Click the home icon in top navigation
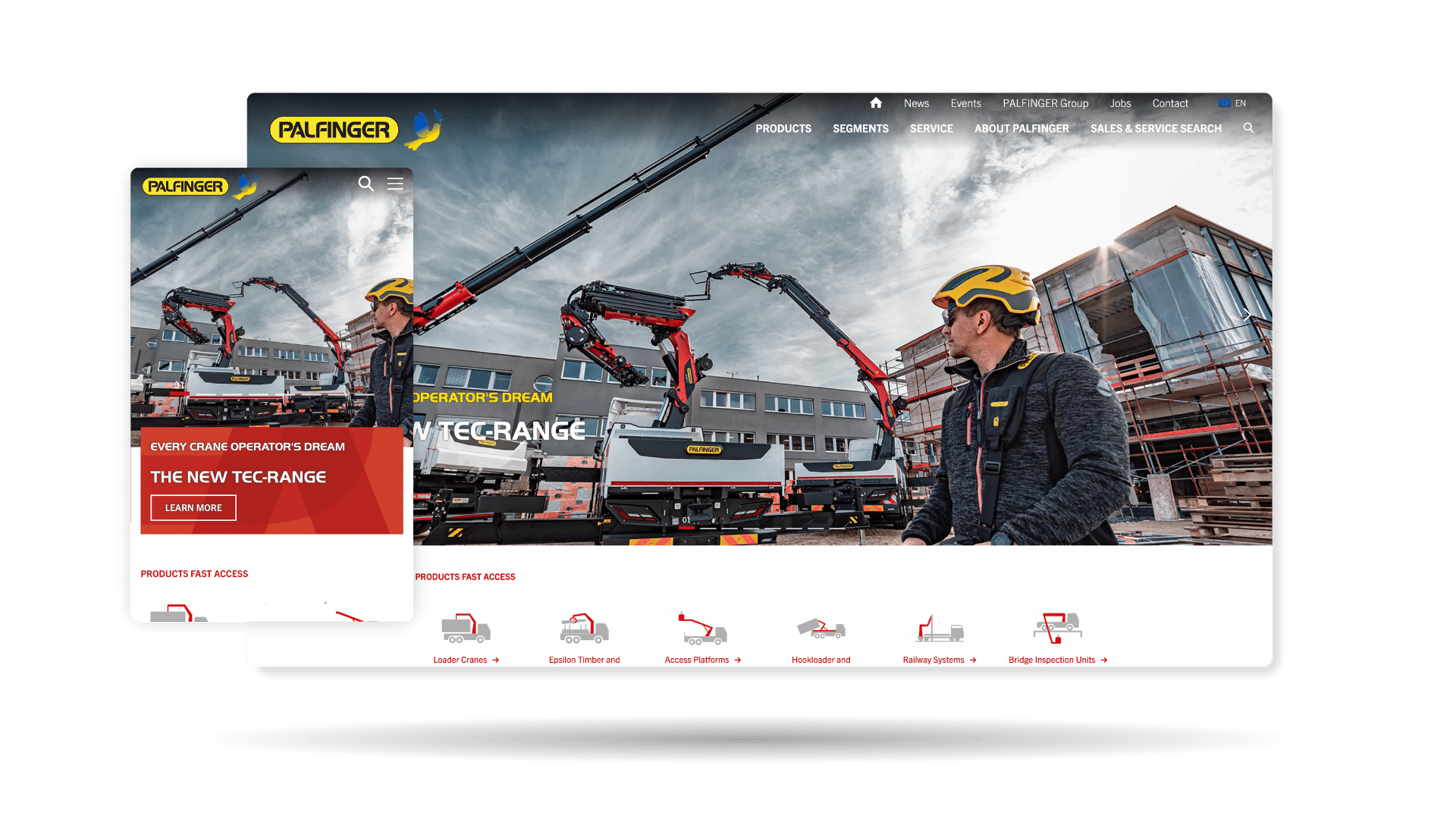The width and height of the screenshot is (1456, 819). (x=875, y=102)
